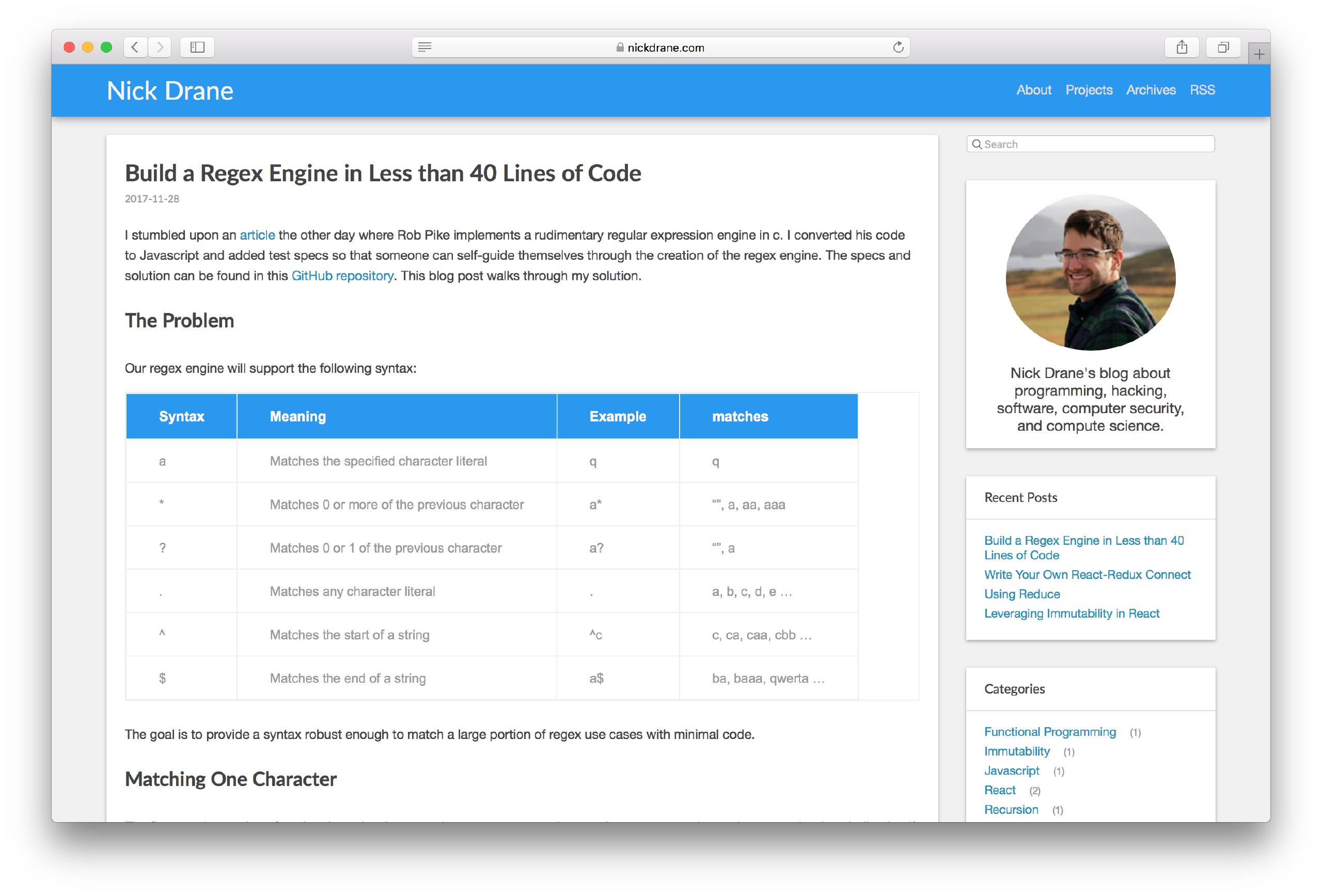Show all tabs overview icon
This screenshot has width=1322, height=896.
pyautogui.click(x=1223, y=47)
